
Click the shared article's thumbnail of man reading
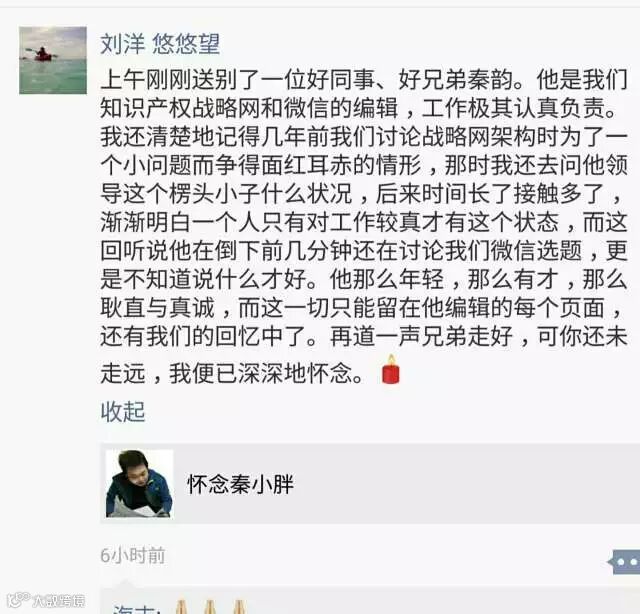(x=140, y=484)
